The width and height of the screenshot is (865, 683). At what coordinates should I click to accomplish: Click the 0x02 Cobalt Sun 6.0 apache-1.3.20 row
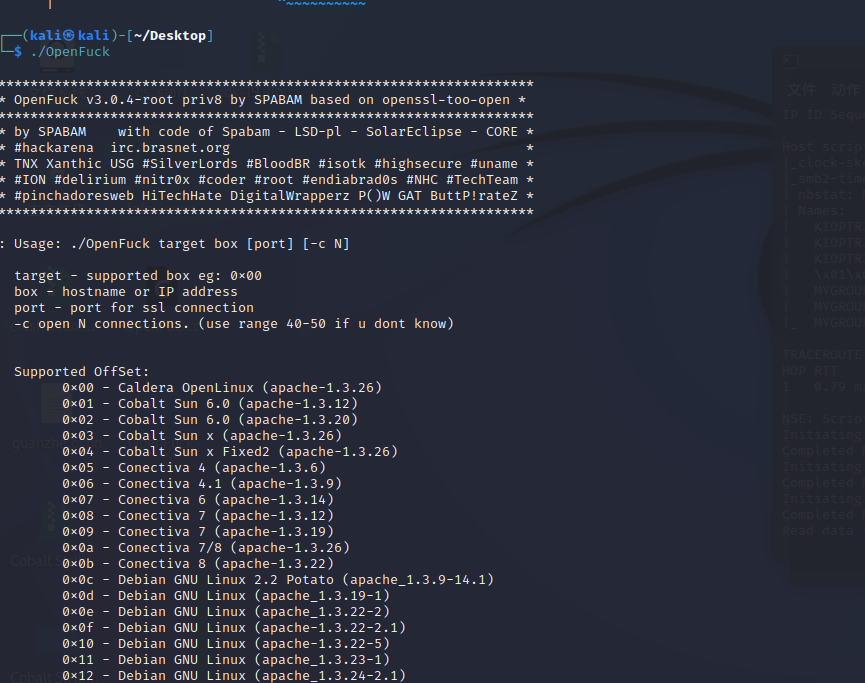click(210, 420)
